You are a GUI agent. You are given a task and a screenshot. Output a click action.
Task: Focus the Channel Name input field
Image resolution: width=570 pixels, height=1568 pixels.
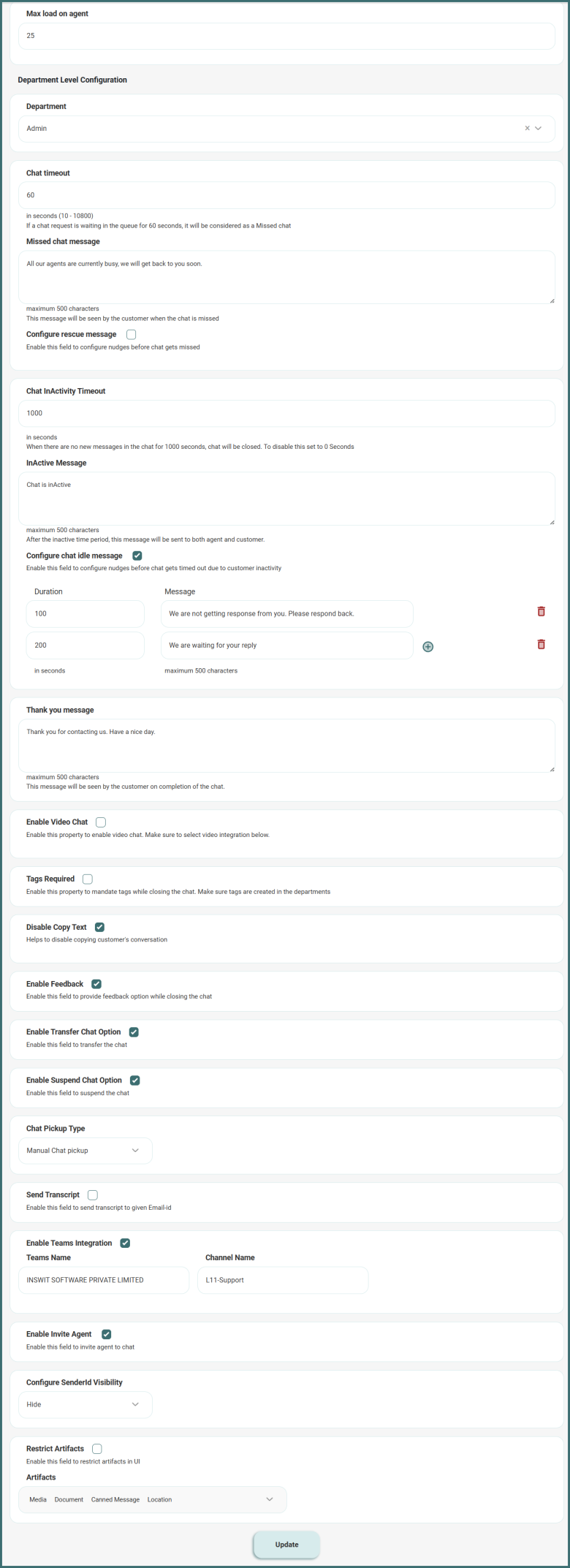(283, 1280)
